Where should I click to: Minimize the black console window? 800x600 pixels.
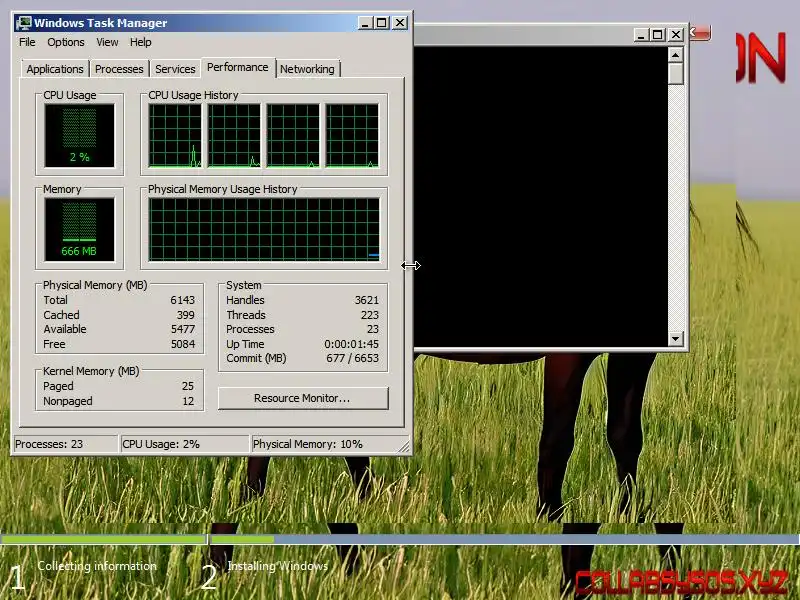[641, 35]
